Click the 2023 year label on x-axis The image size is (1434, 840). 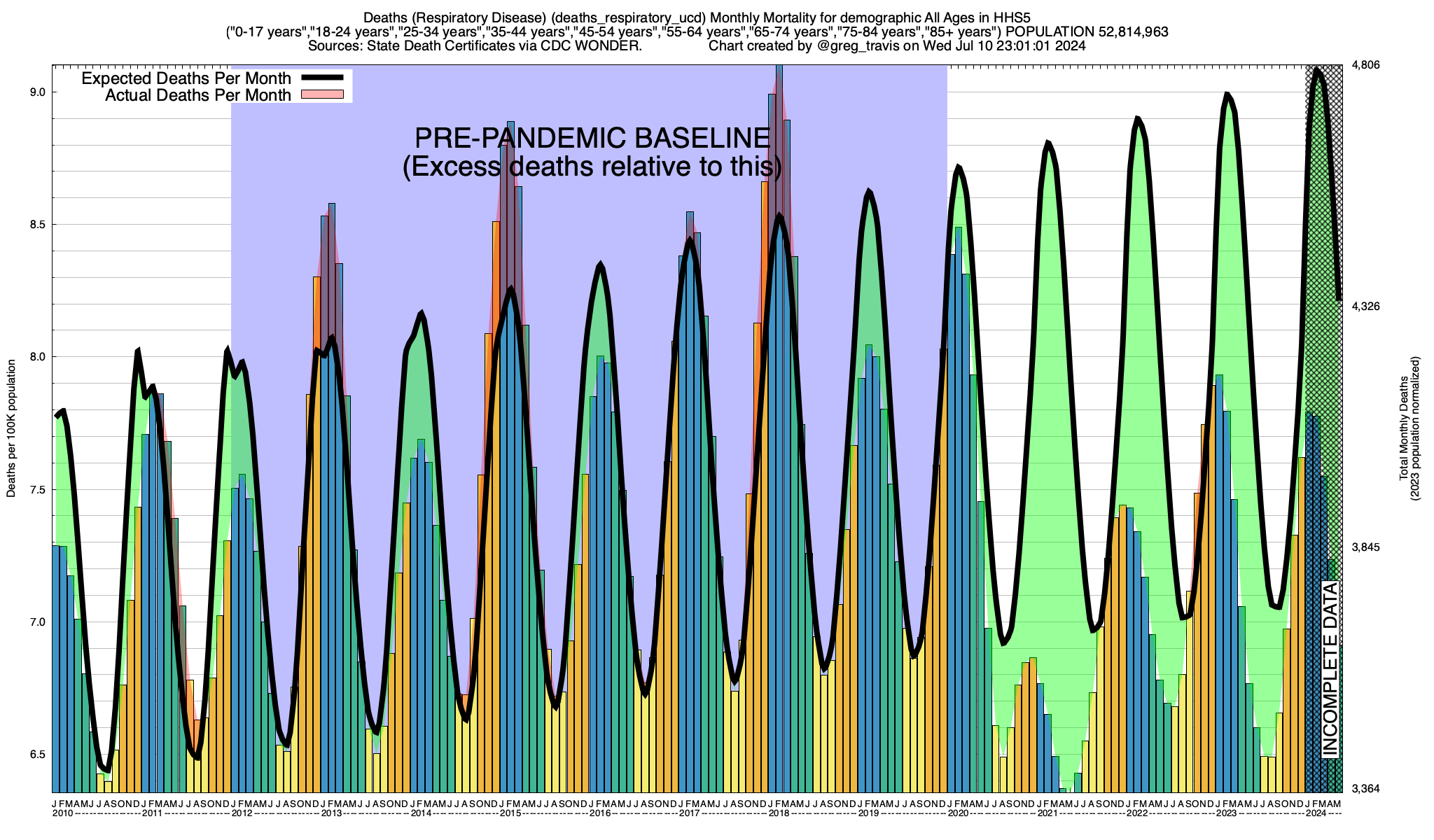[1226, 813]
